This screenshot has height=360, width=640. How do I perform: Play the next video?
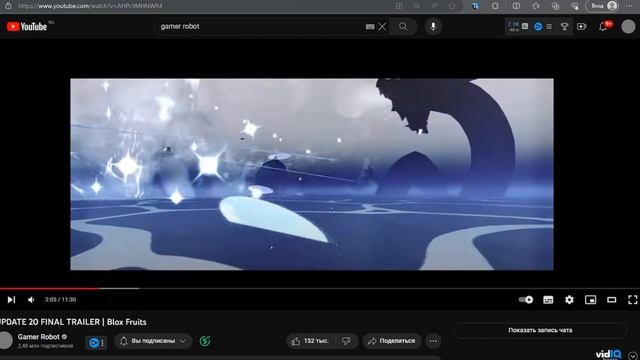point(11,300)
